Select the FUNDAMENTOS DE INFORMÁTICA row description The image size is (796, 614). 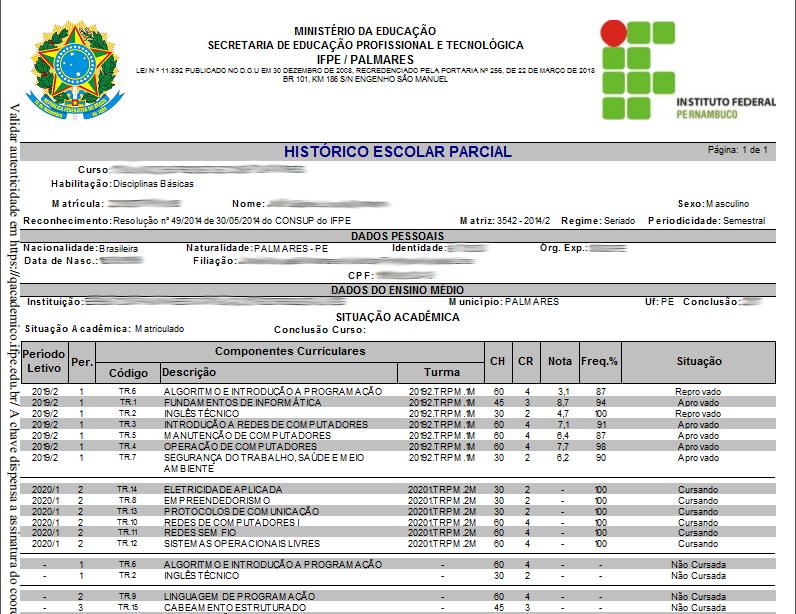[x=243, y=402]
